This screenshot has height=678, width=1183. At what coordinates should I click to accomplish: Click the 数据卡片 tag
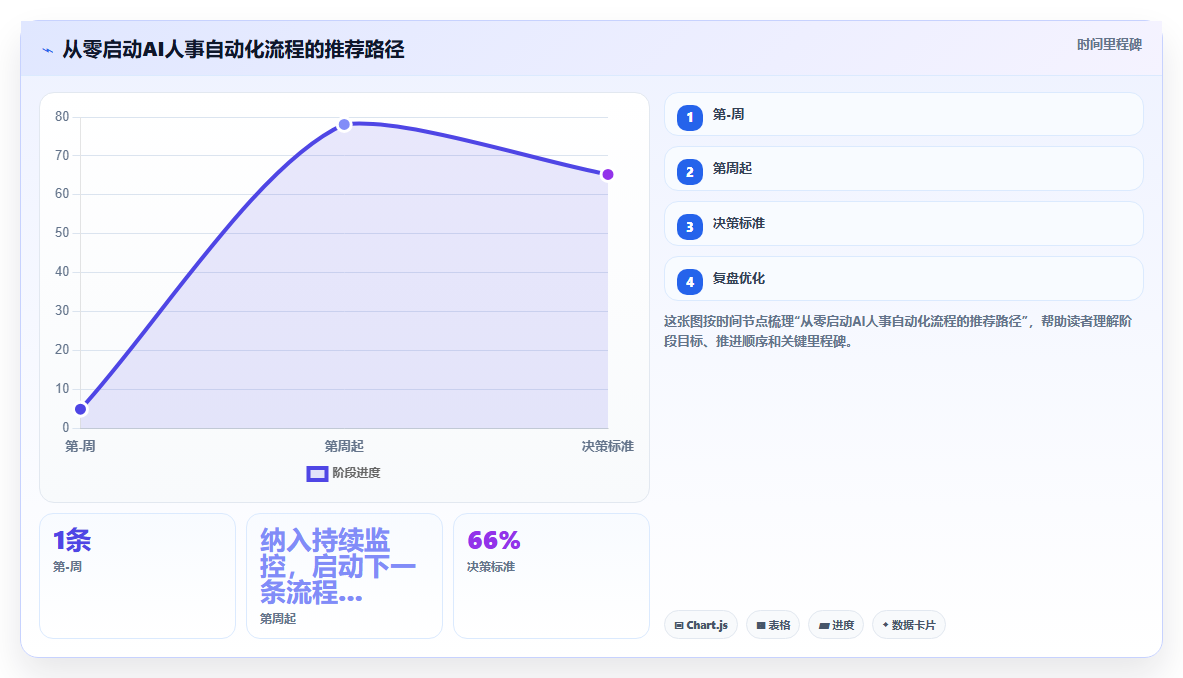pos(908,625)
